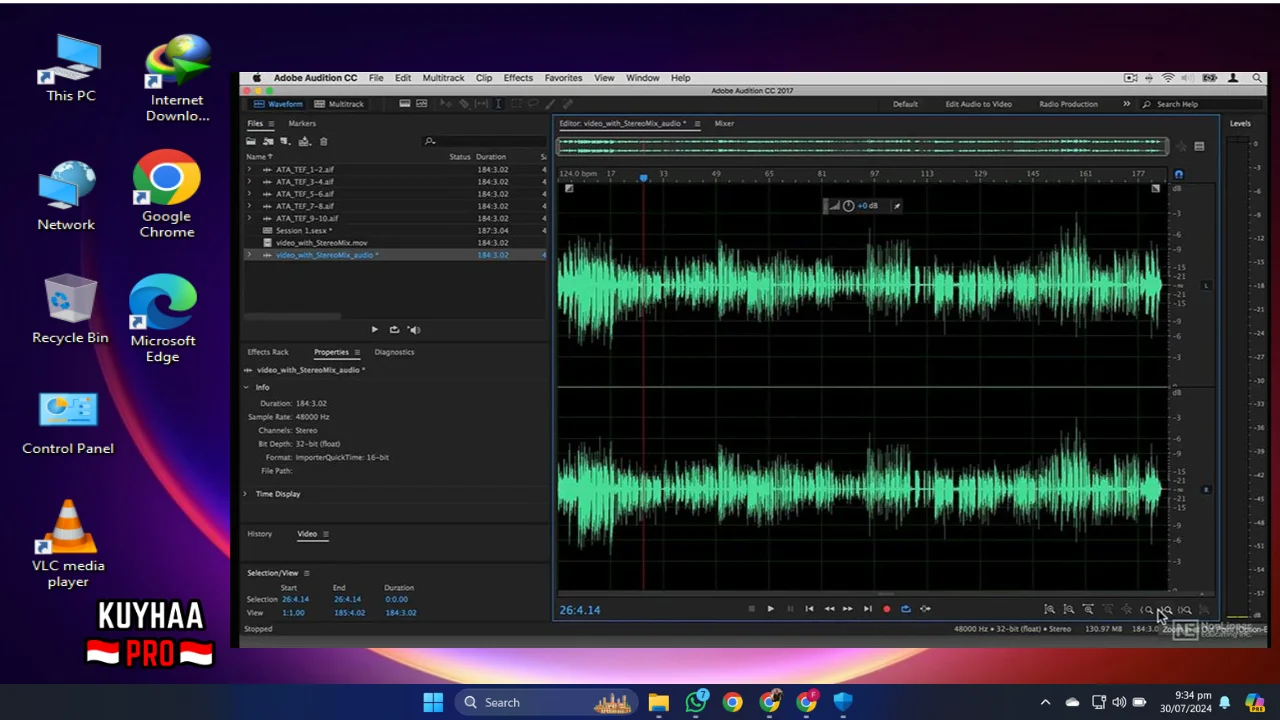Open Google Chrome from Windows taskbar
The height and width of the screenshot is (720, 1280).
[x=733, y=702]
